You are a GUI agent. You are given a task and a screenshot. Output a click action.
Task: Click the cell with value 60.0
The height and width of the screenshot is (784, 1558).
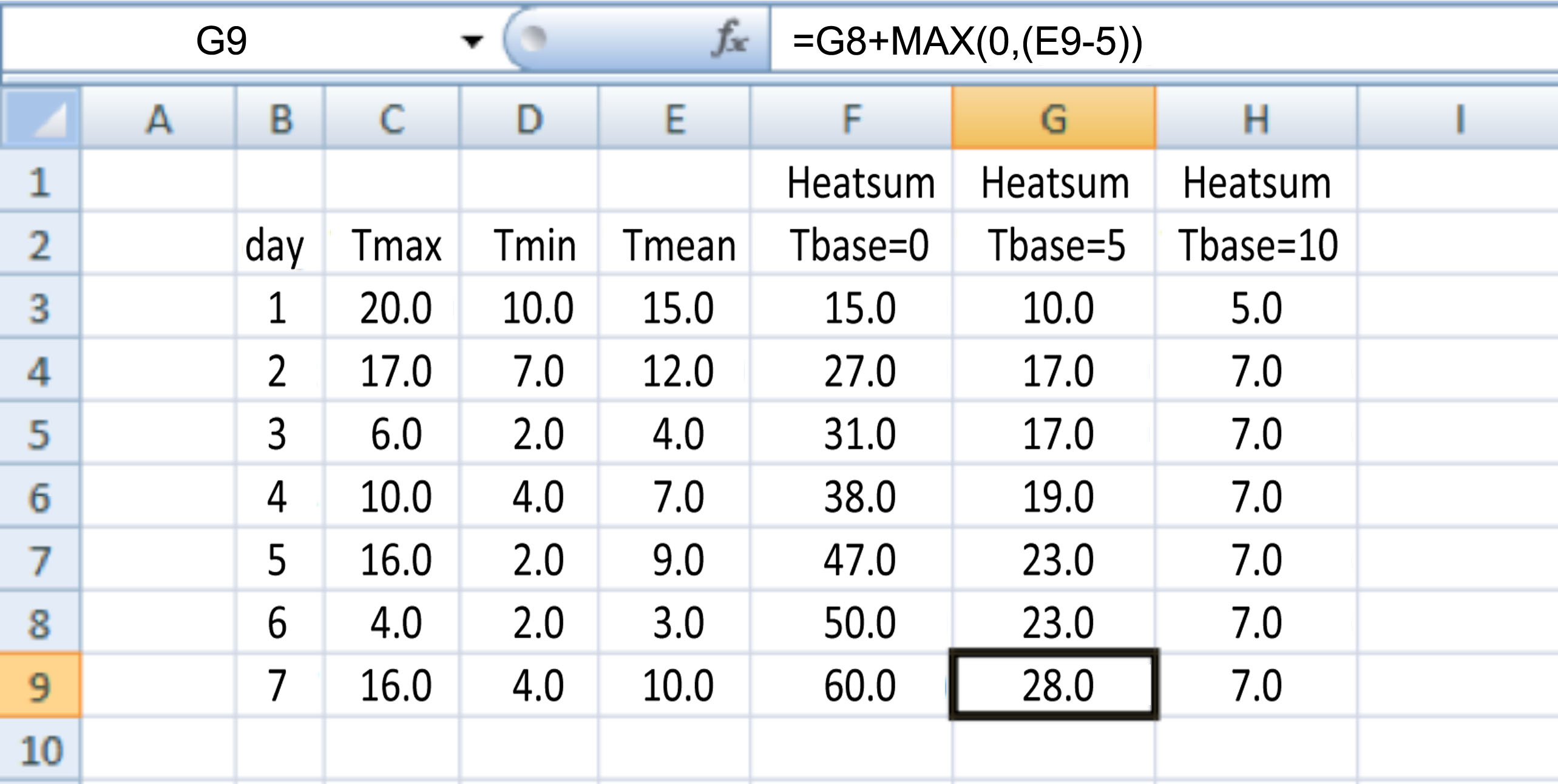tap(858, 686)
